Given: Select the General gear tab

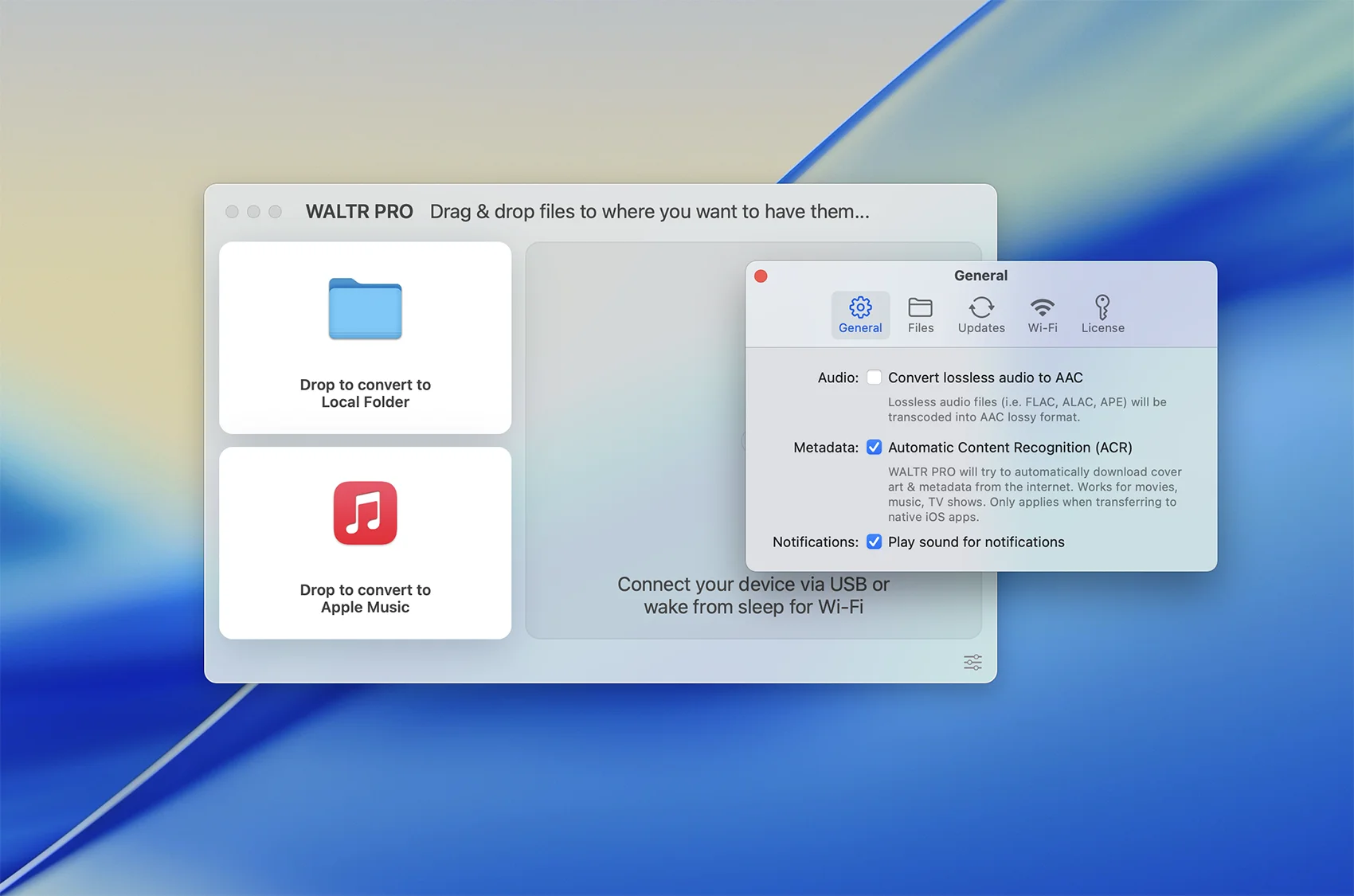Looking at the screenshot, I should (x=860, y=315).
